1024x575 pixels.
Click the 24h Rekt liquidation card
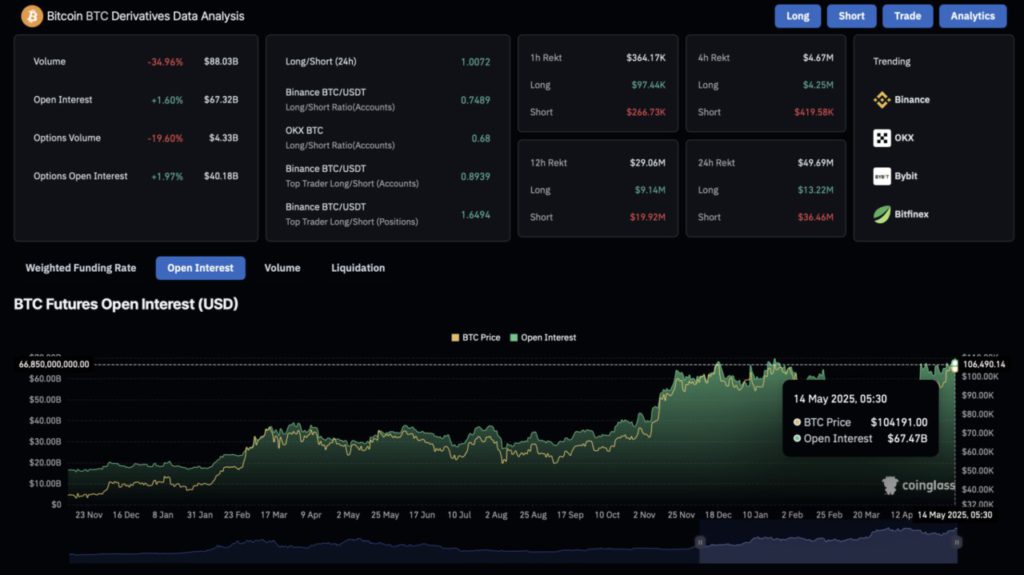click(765, 188)
